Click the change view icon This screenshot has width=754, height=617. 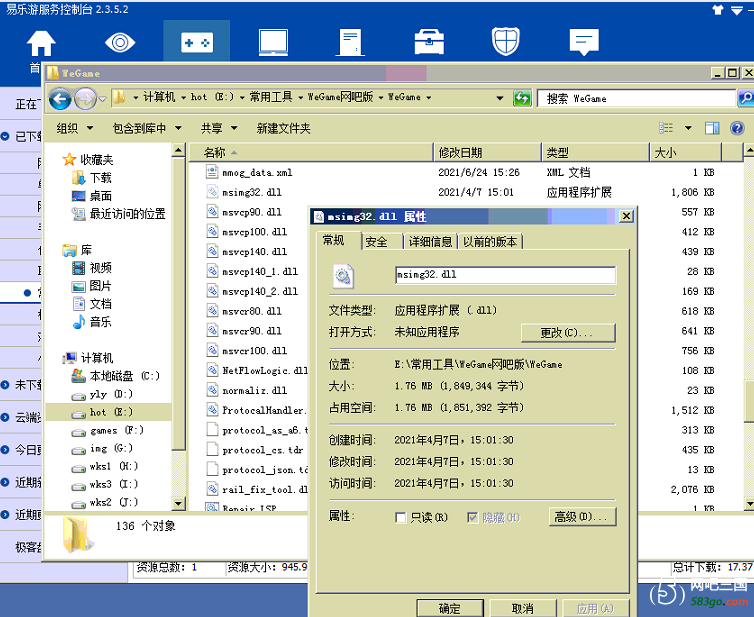point(666,128)
